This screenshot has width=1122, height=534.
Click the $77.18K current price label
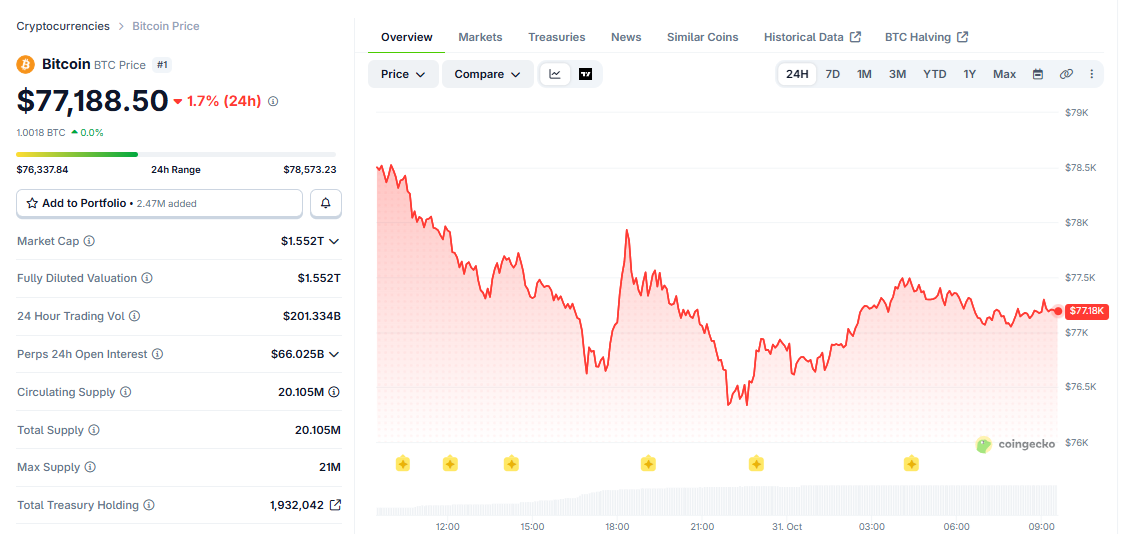click(x=1087, y=311)
